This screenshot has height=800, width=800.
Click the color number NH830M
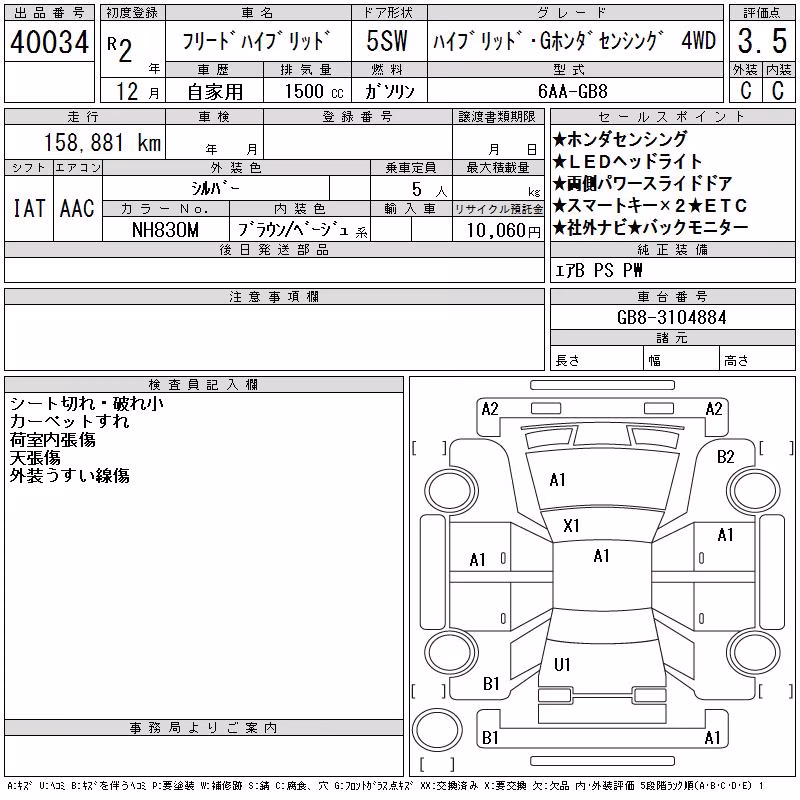click(165, 230)
